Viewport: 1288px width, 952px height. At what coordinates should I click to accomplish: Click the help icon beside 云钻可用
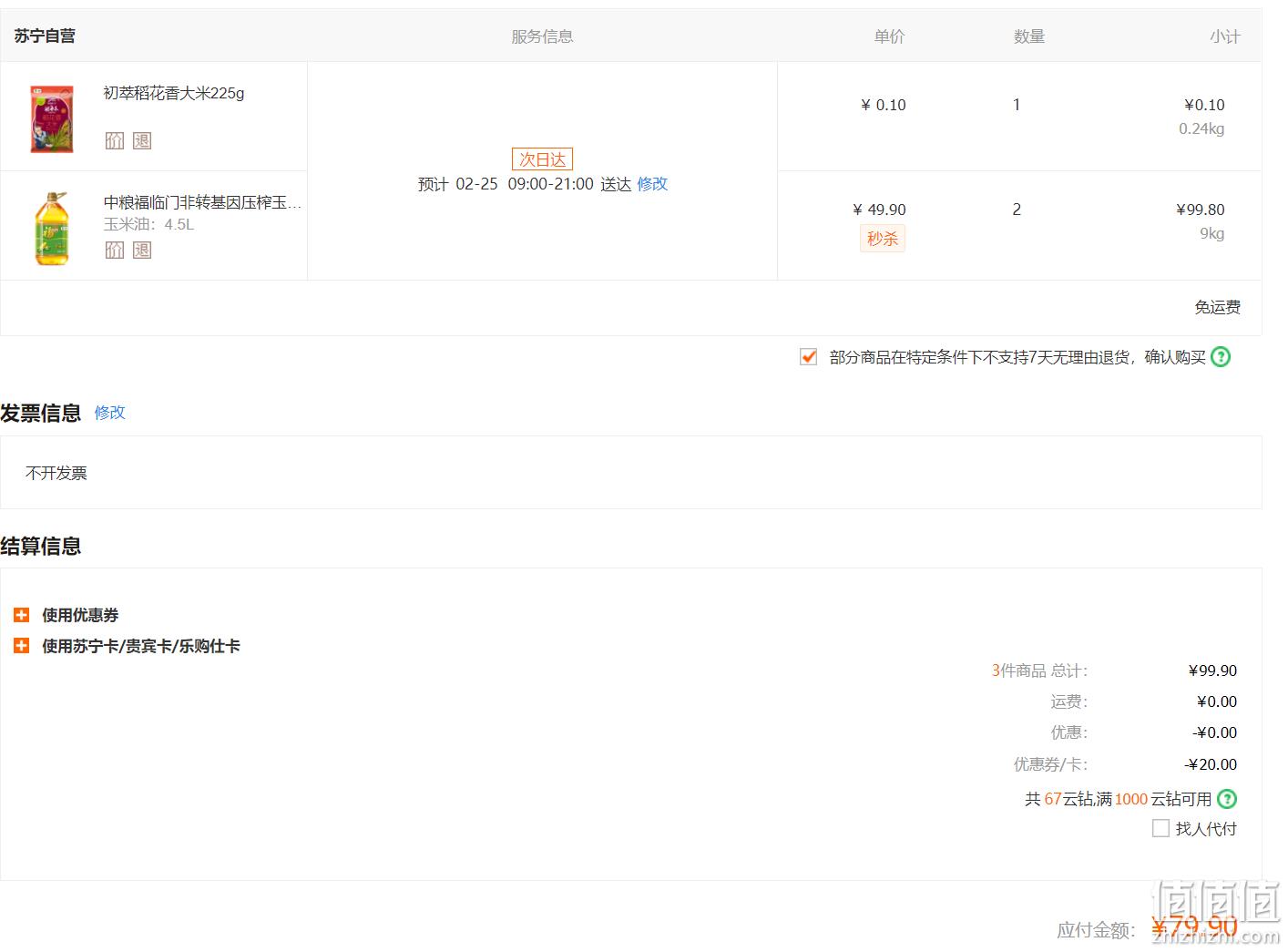click(x=1227, y=799)
